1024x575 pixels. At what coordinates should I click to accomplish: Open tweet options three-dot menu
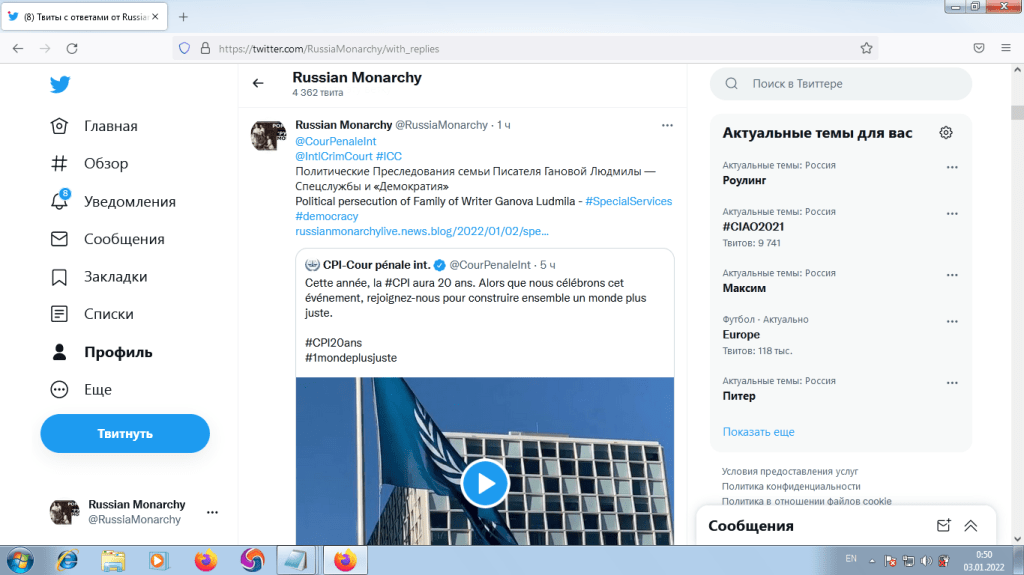pos(667,125)
